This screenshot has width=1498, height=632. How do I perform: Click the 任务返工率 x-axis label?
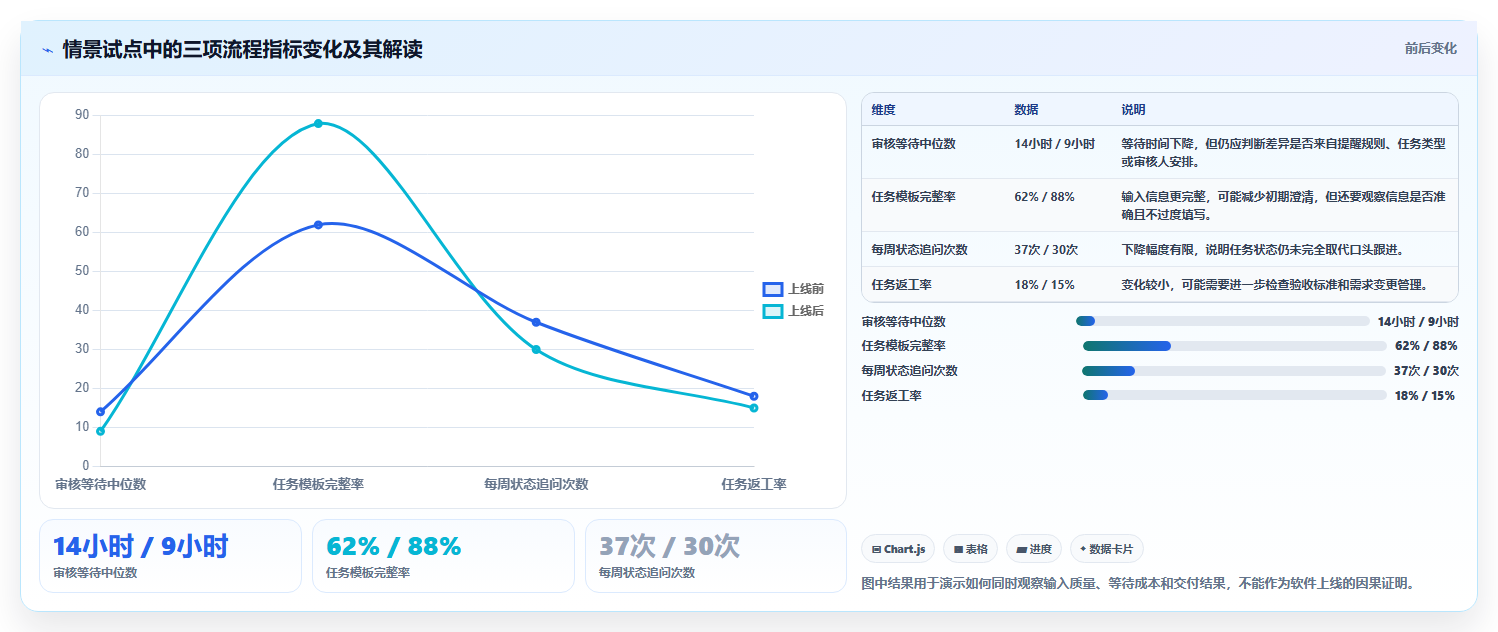(754, 484)
